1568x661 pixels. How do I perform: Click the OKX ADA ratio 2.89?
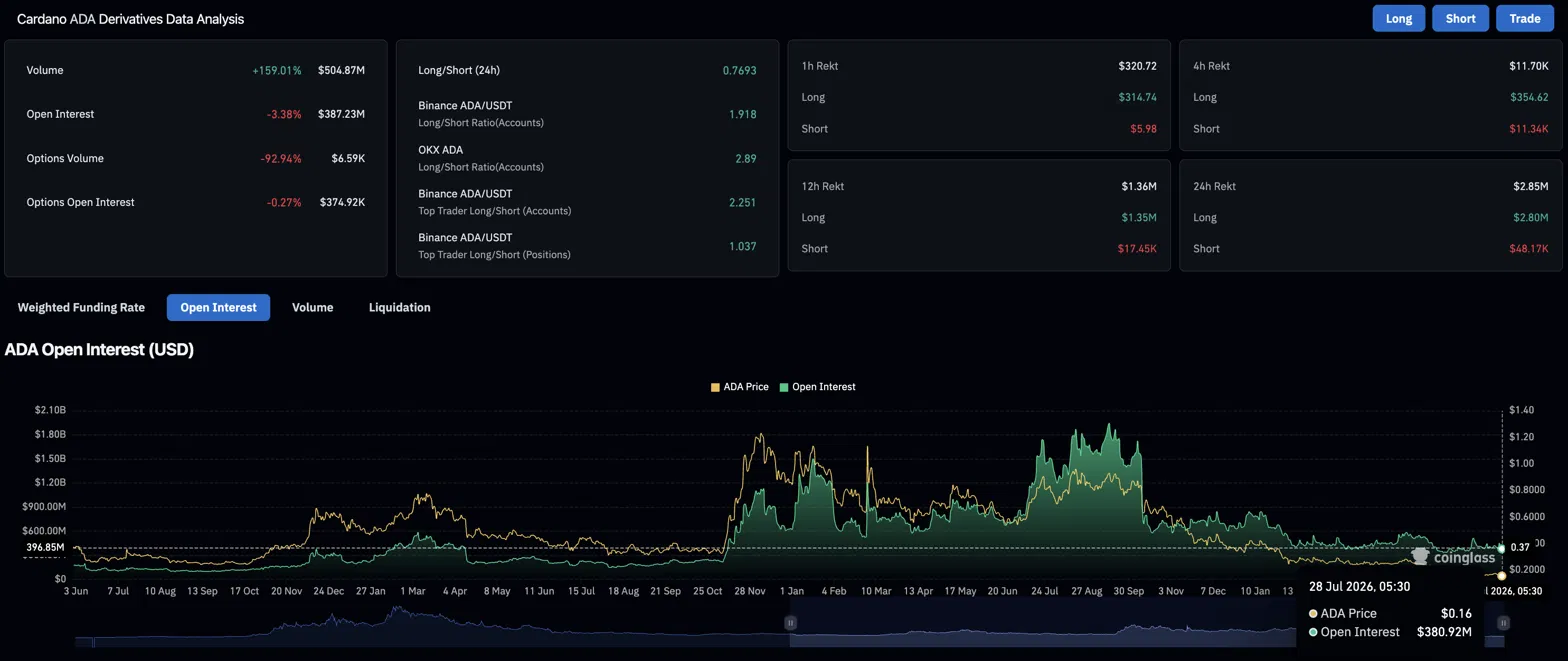tap(746, 158)
